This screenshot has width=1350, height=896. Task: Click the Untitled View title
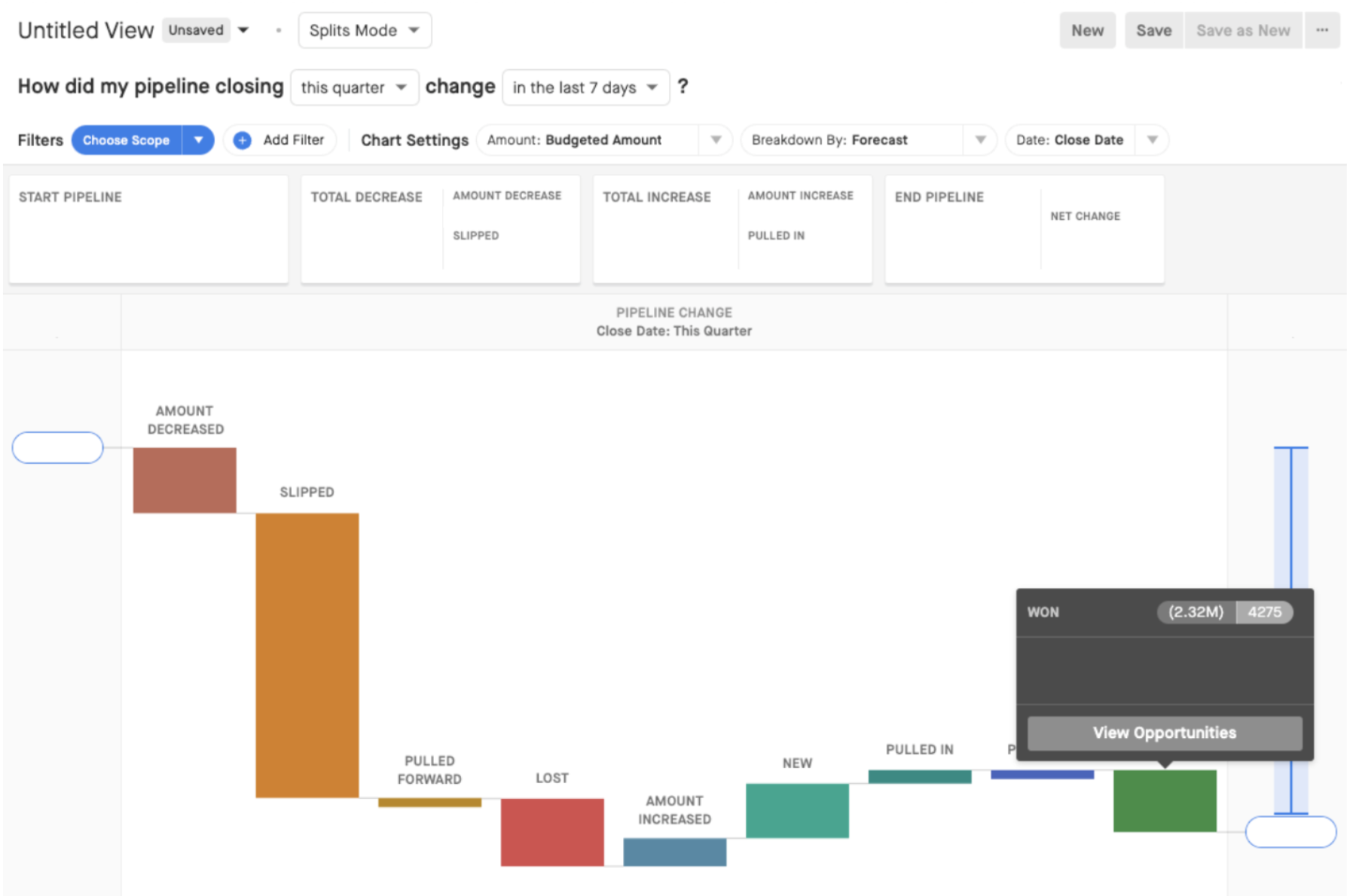coord(86,30)
